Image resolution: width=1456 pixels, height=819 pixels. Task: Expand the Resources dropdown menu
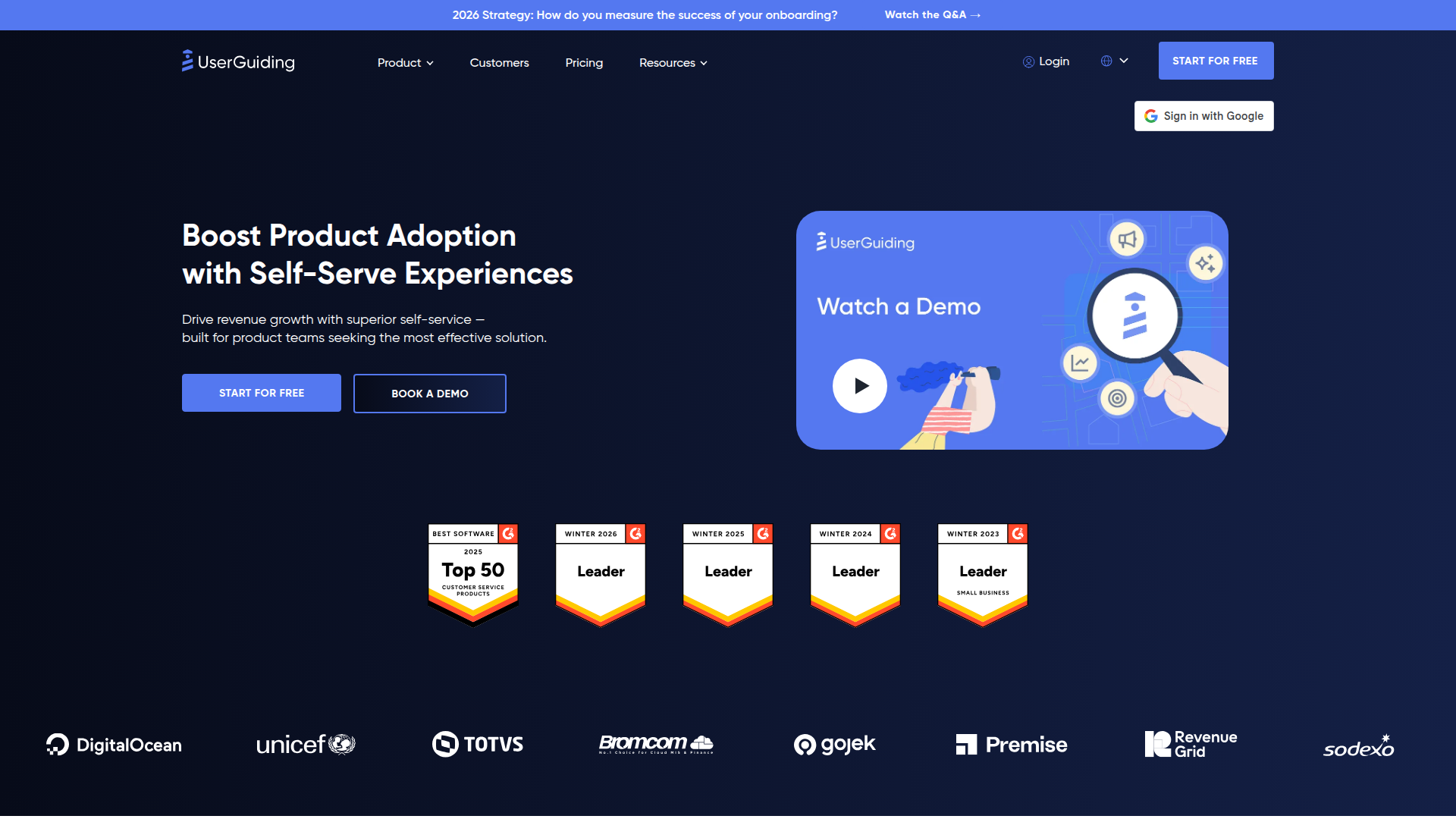coord(673,63)
